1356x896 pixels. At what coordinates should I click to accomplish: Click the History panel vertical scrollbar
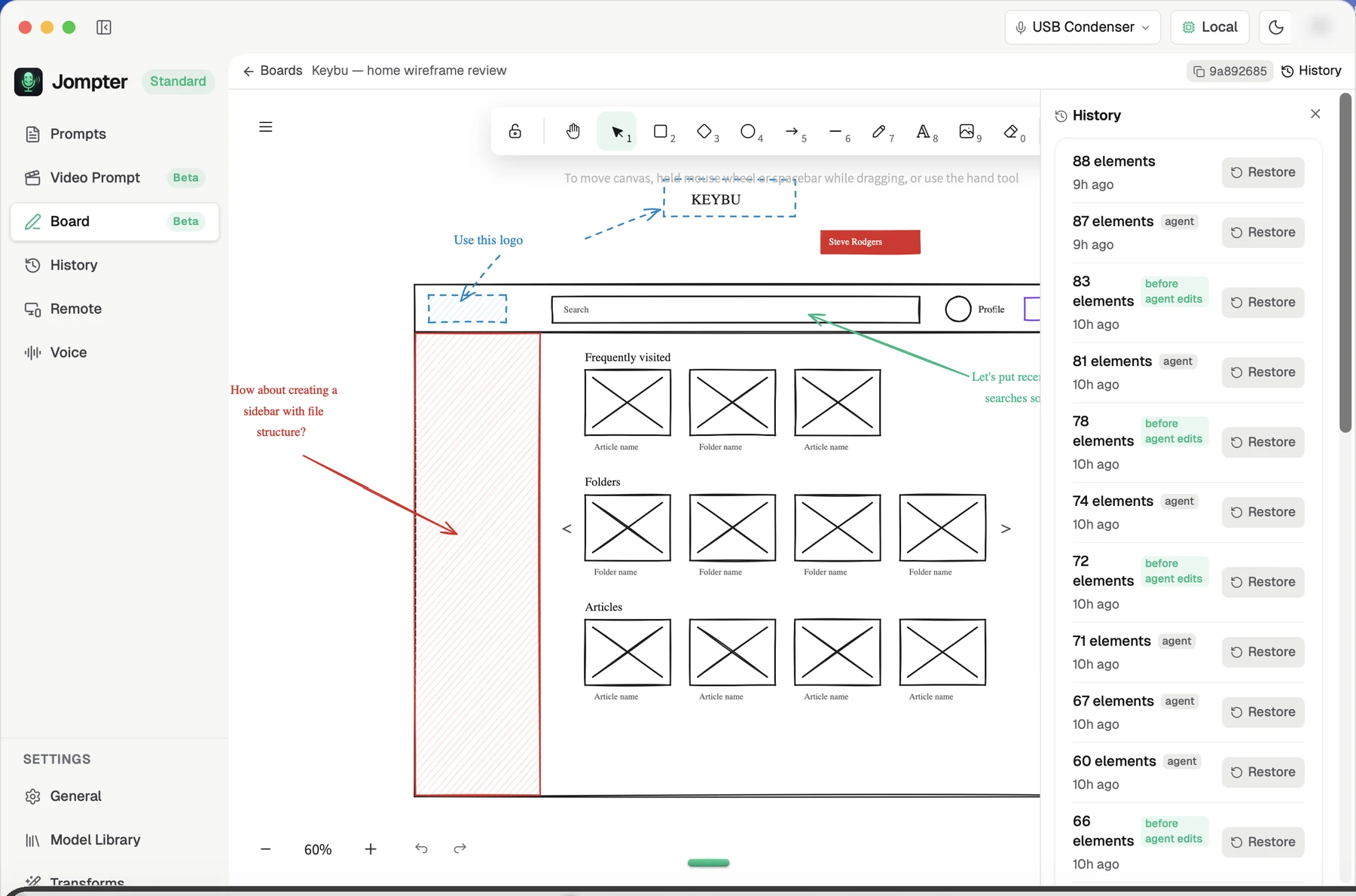pyautogui.click(x=1345, y=264)
